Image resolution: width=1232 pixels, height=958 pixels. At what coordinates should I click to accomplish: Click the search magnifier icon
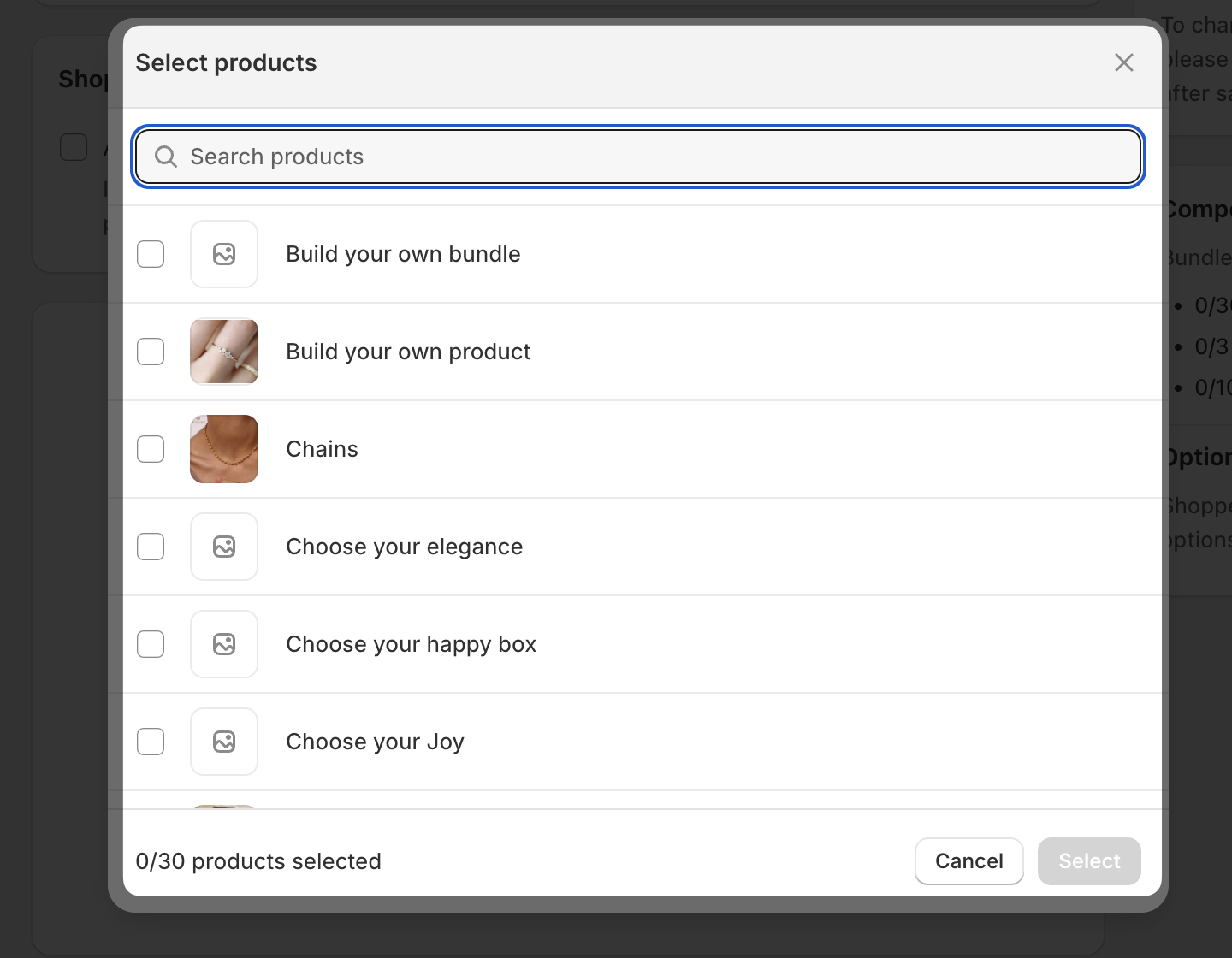tap(166, 157)
